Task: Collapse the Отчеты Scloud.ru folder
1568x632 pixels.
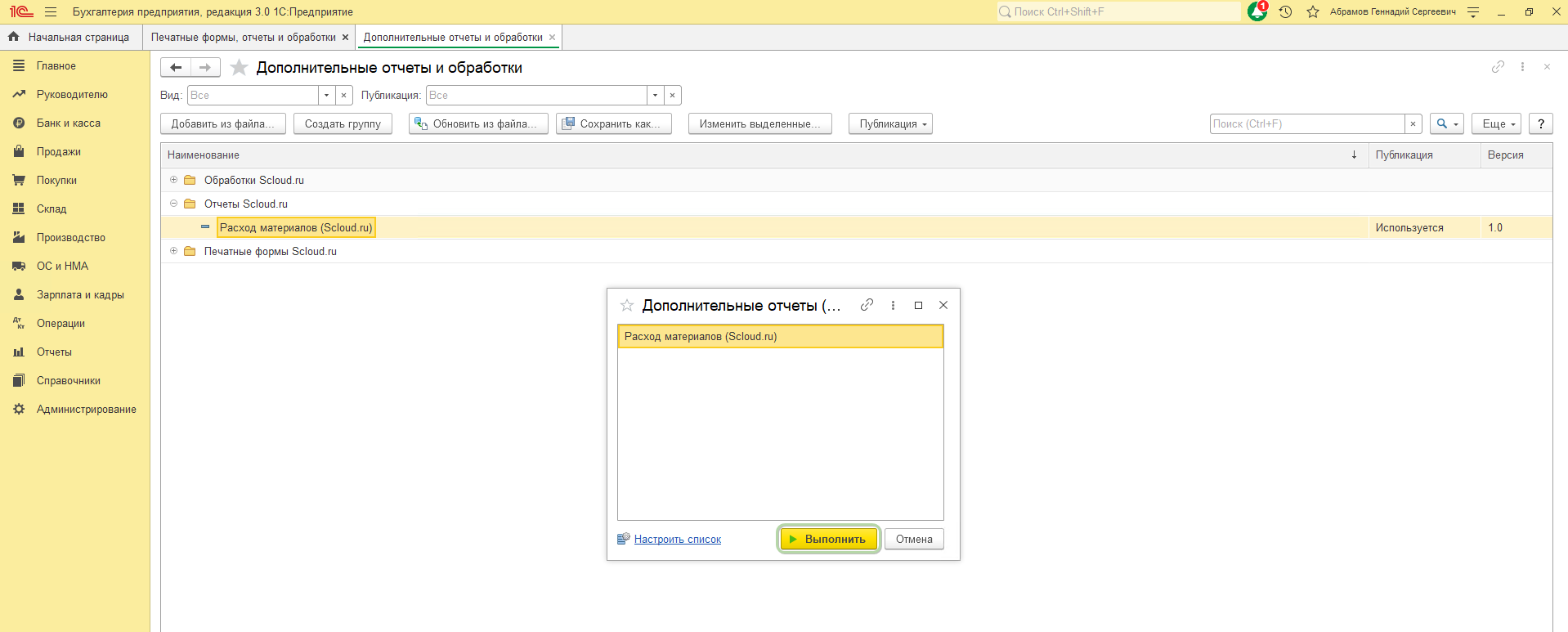Action: click(173, 204)
